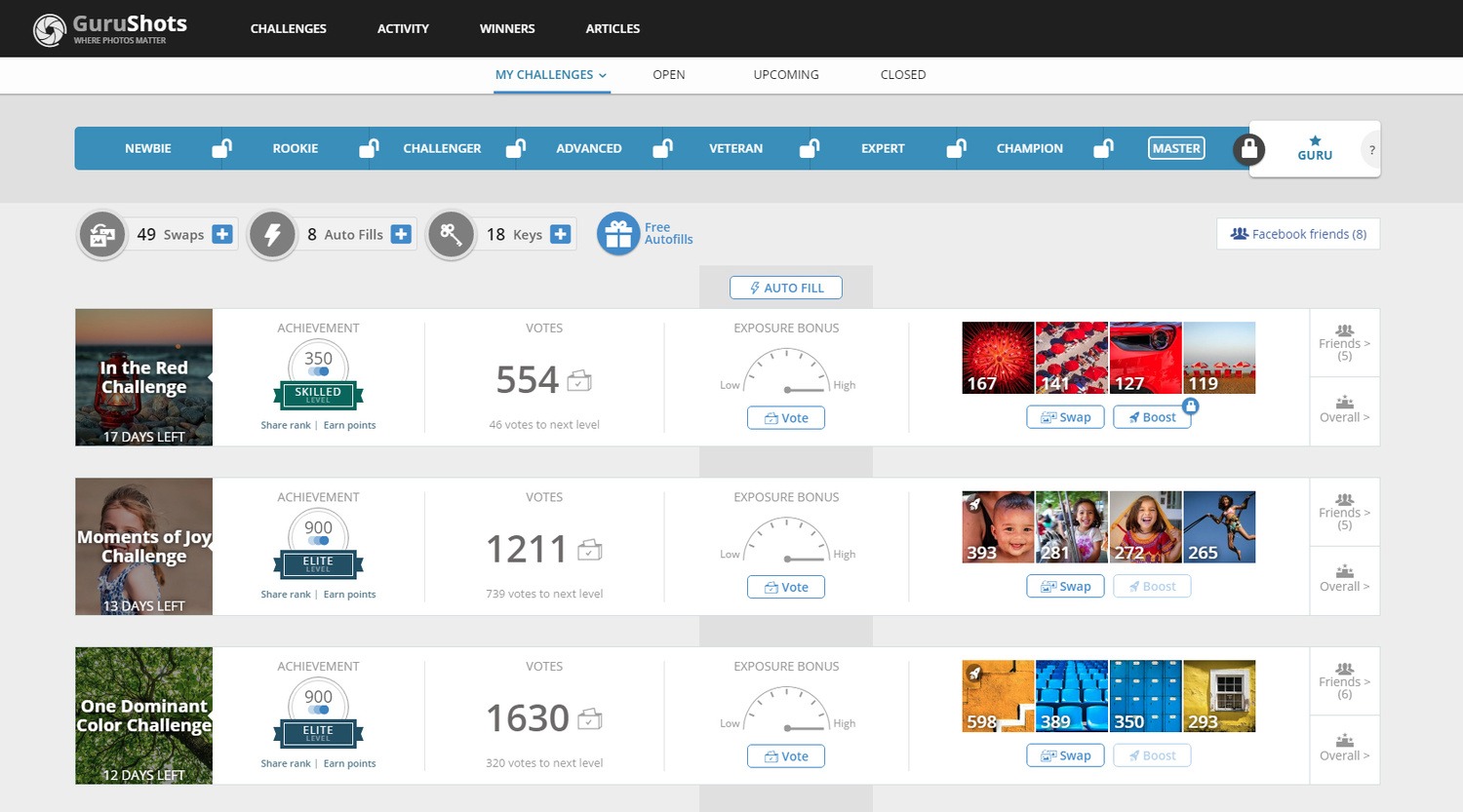
Task: Toggle the achievement switch under 350
Action: [318, 371]
